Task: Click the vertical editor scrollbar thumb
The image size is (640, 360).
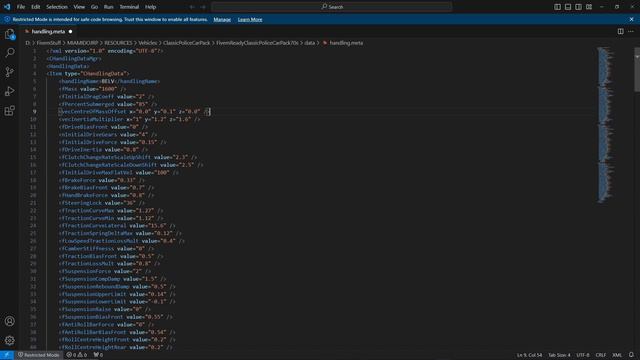Action: coord(637,69)
